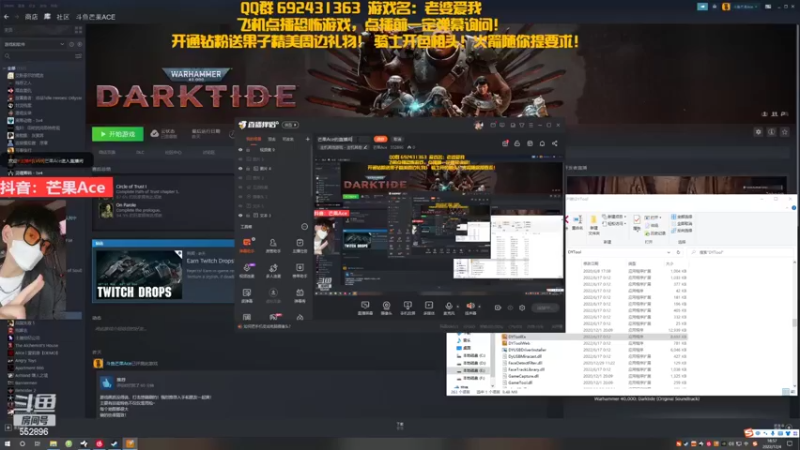Collapse the toolbox panel in streaming app

[305, 227]
